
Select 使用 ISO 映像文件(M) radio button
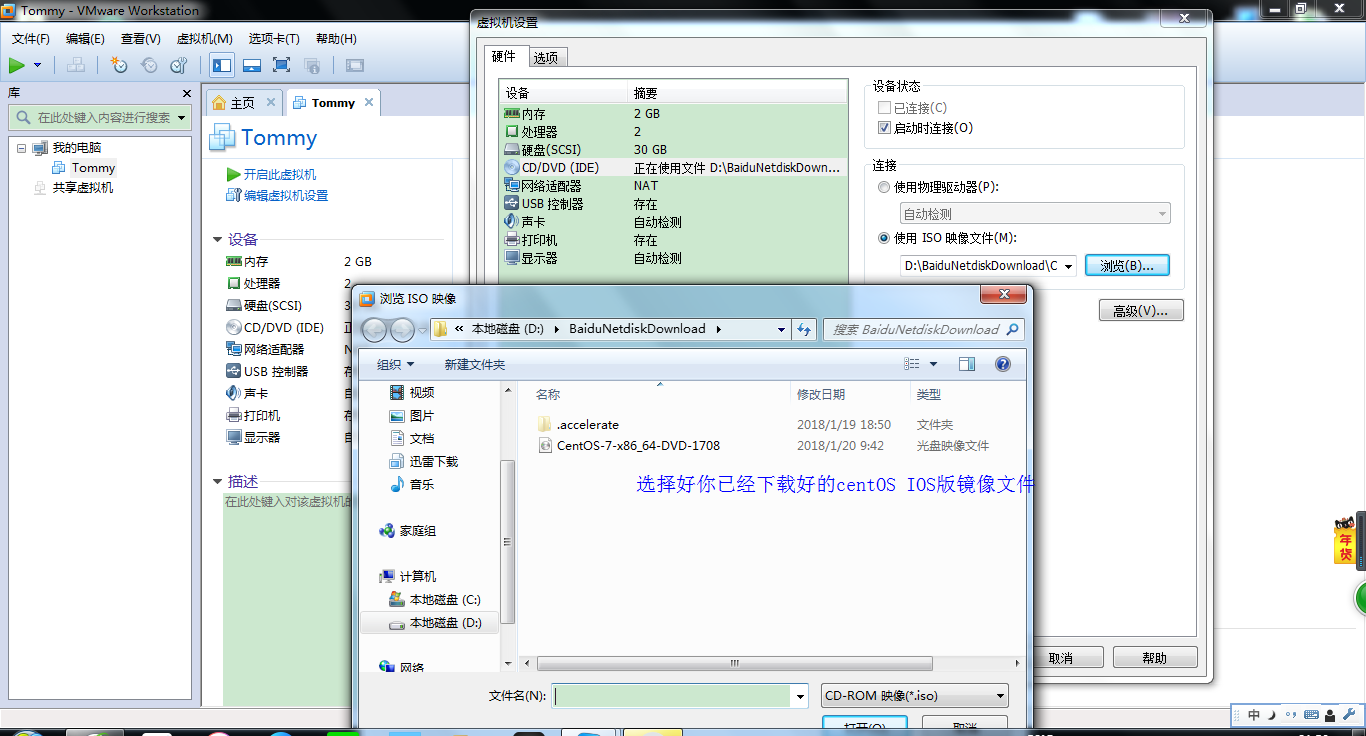point(884,238)
